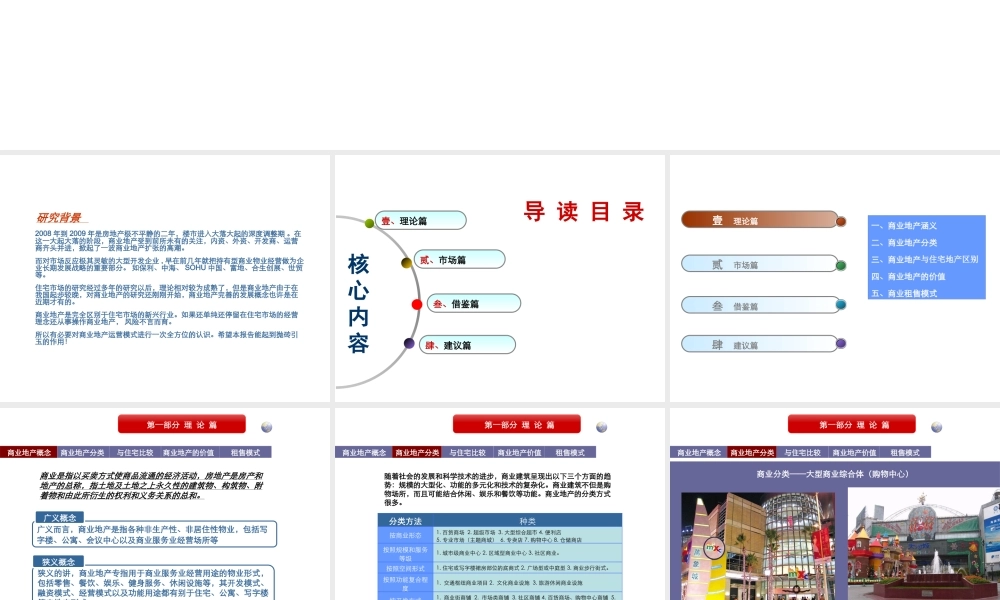Click the 分类方法 table header
Viewport: 1000px width, 600px height.
(x=405, y=521)
